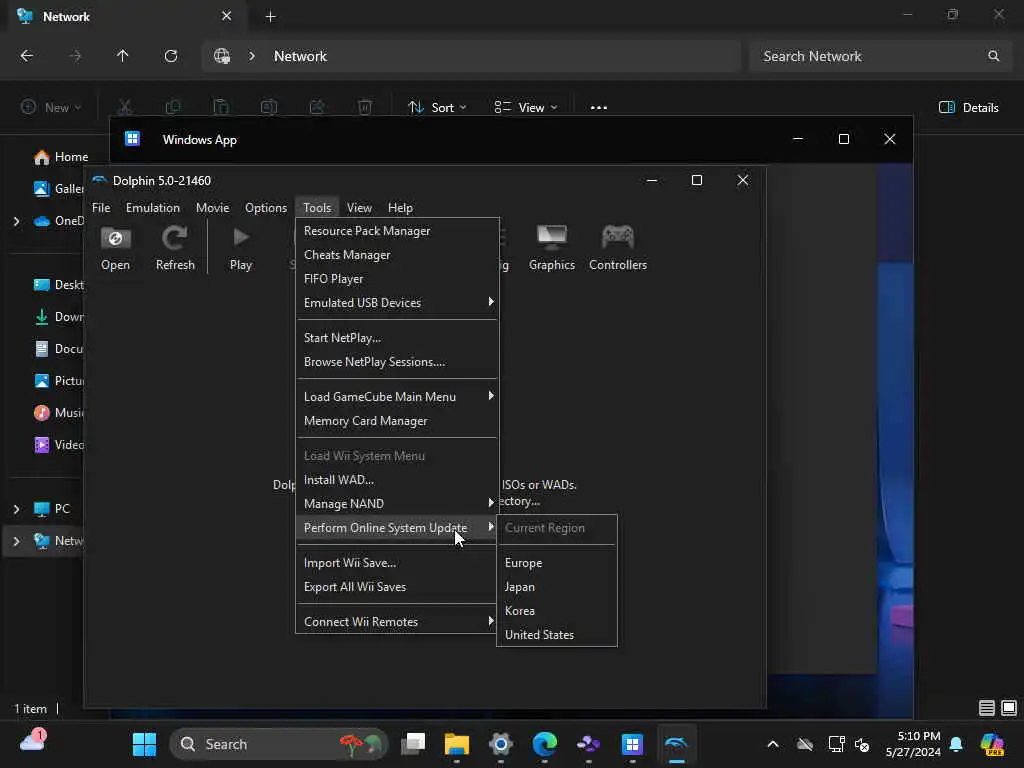Open Memory Card Manager
This screenshot has height=768, width=1024.
coord(397,421)
